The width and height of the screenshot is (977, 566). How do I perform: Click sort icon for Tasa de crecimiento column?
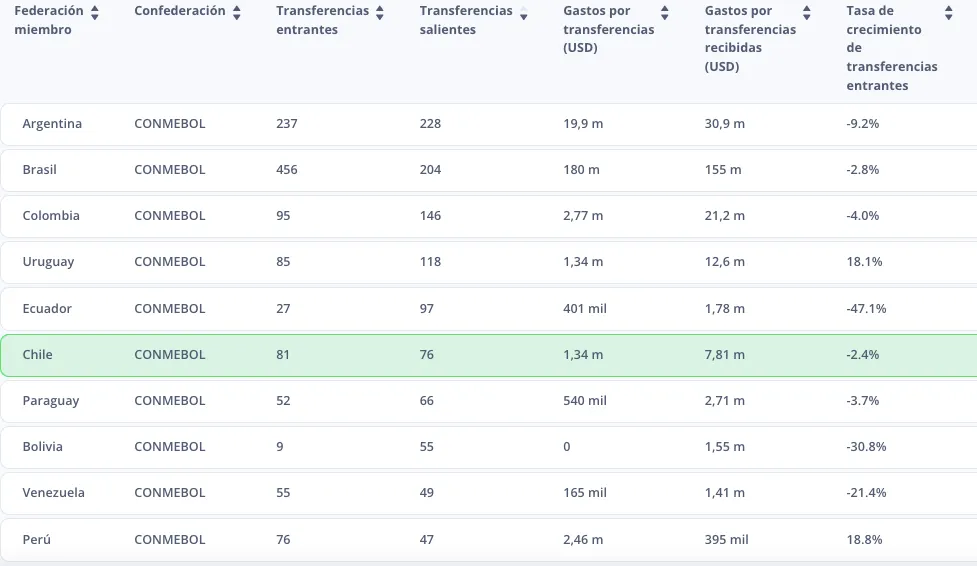point(948,12)
